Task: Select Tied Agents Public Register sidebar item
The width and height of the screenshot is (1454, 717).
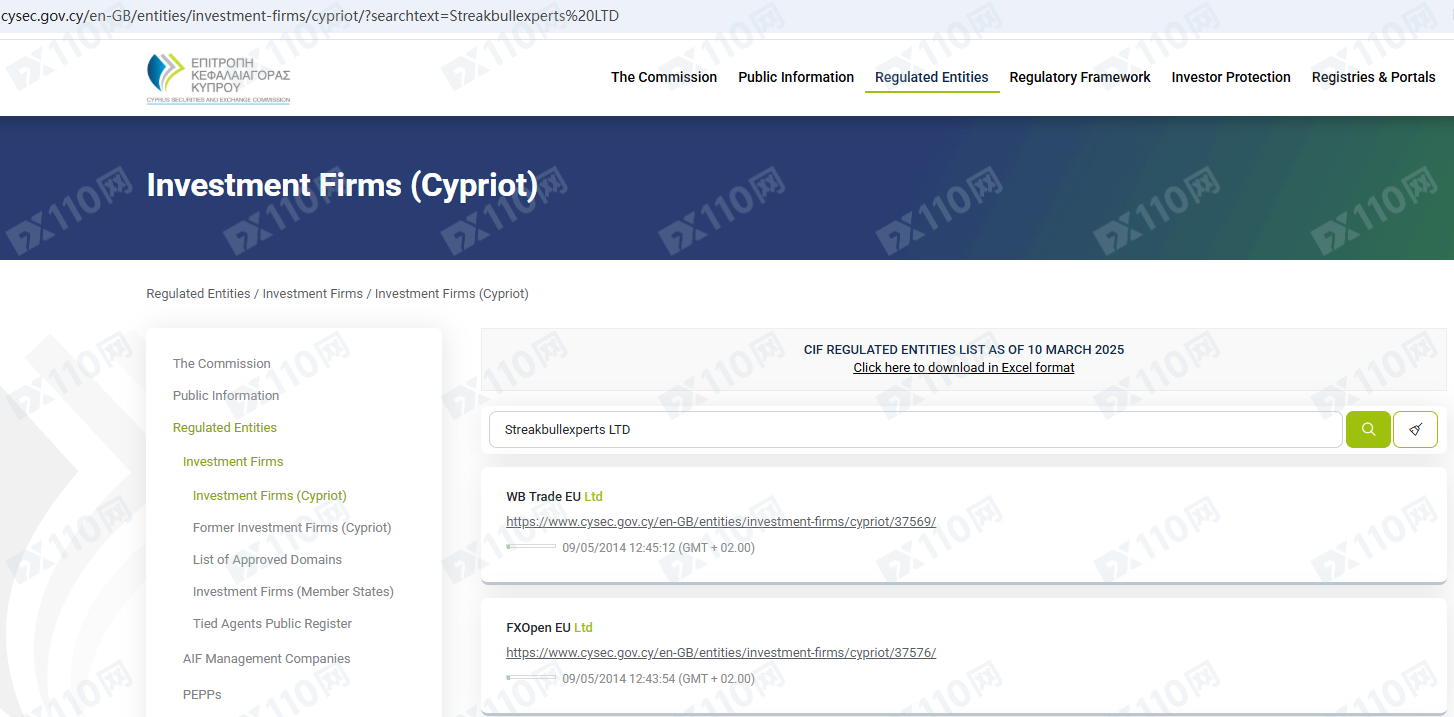Action: [272, 623]
